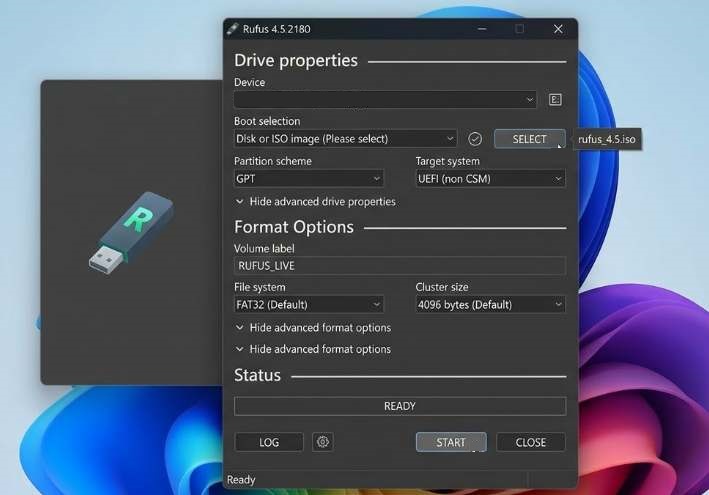Open Target system UEFI dropdown
Screen dimensions: 709x495
pyautogui.click(x=490, y=179)
